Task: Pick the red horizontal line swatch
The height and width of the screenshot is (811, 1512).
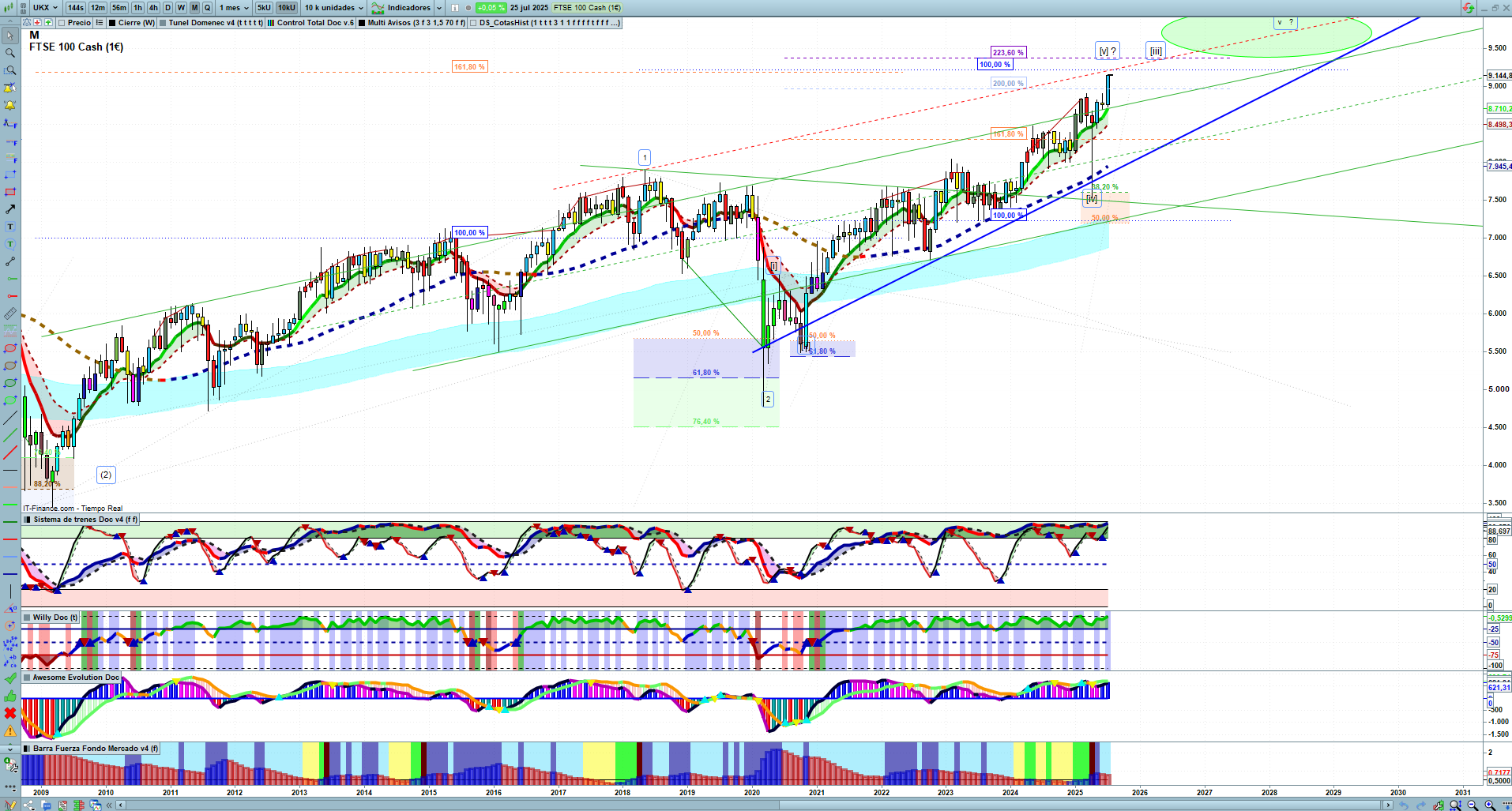Action: [x=10, y=538]
